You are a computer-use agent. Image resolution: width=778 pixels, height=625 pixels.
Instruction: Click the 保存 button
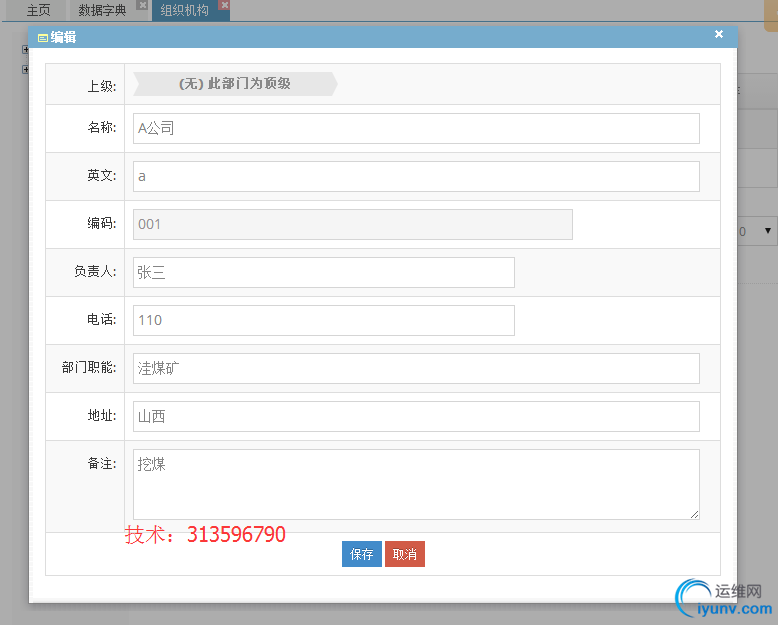362,554
